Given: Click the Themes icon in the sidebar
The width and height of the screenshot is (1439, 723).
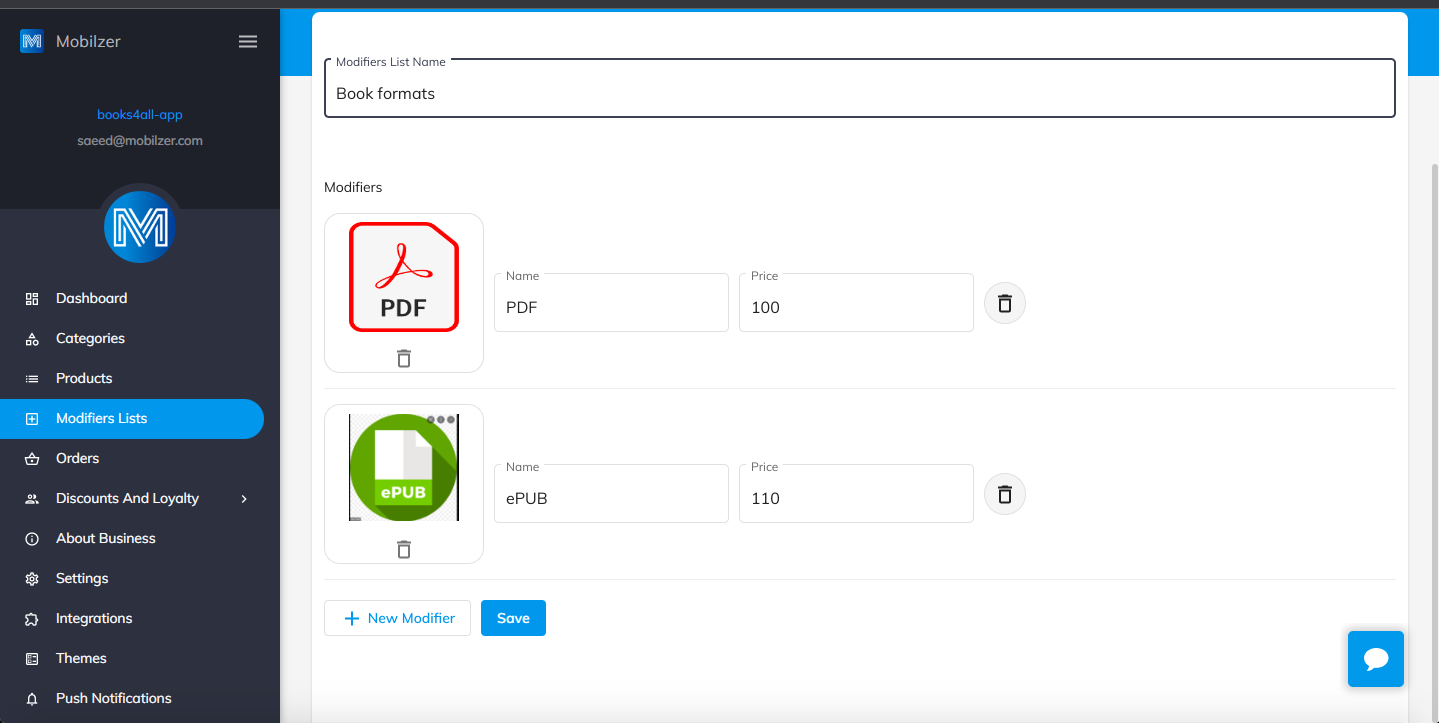Looking at the screenshot, I should [x=32, y=658].
